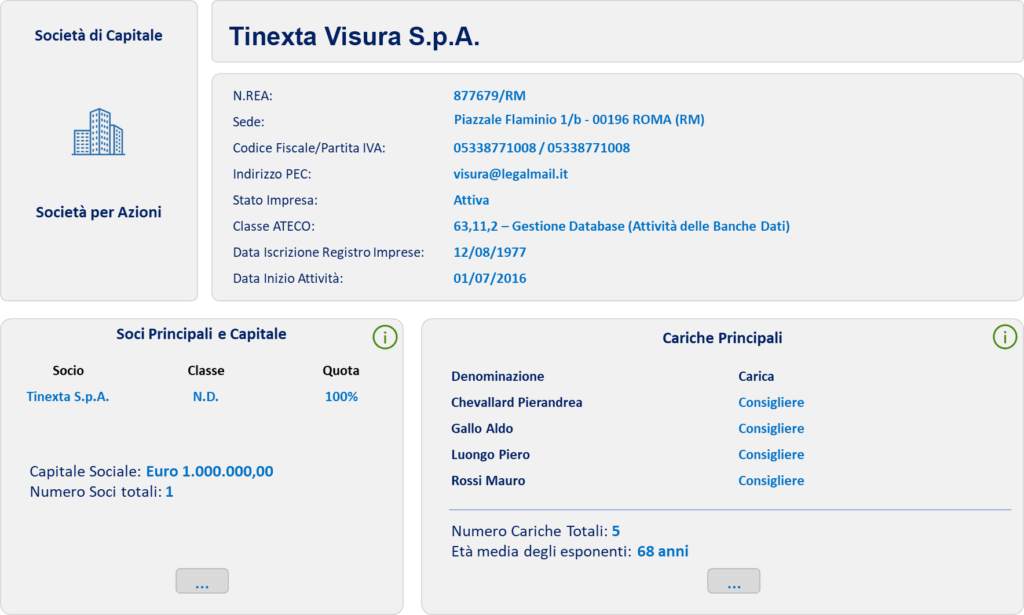Click Consigliere role for Luongo Piero
This screenshot has height=615, width=1024.
[771, 455]
